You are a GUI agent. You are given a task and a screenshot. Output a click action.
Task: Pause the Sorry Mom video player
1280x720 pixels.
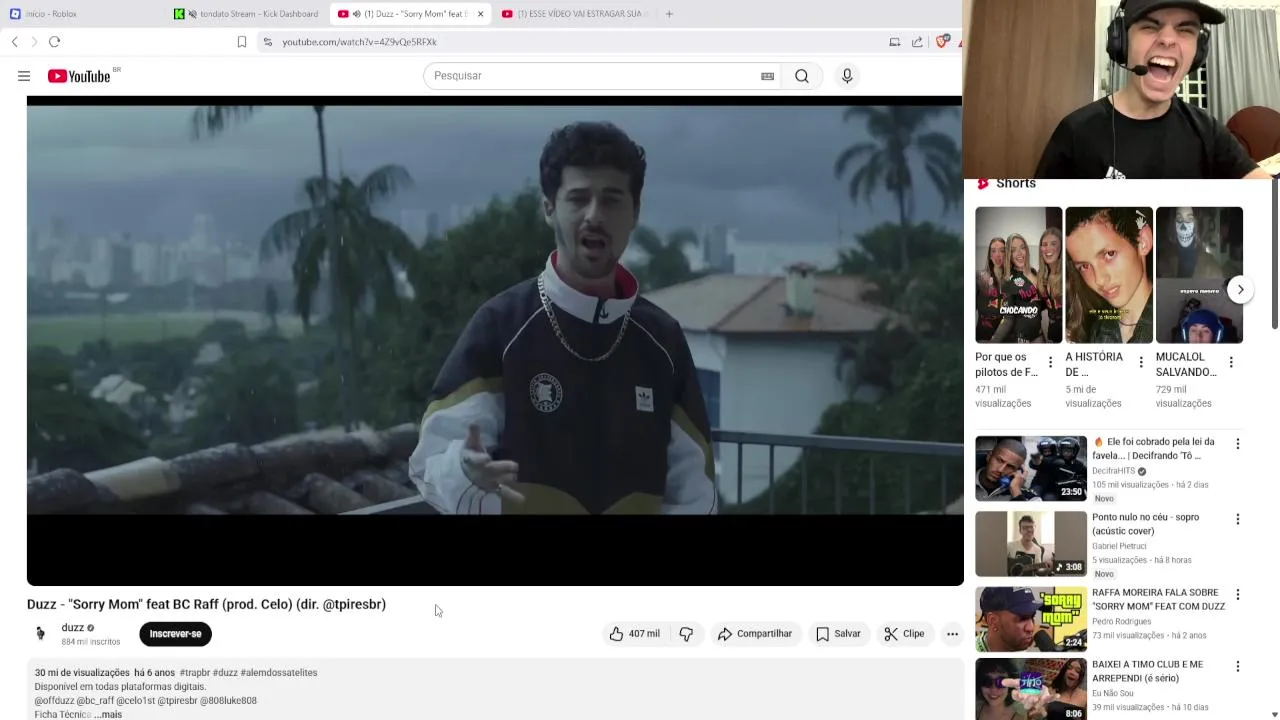494,340
